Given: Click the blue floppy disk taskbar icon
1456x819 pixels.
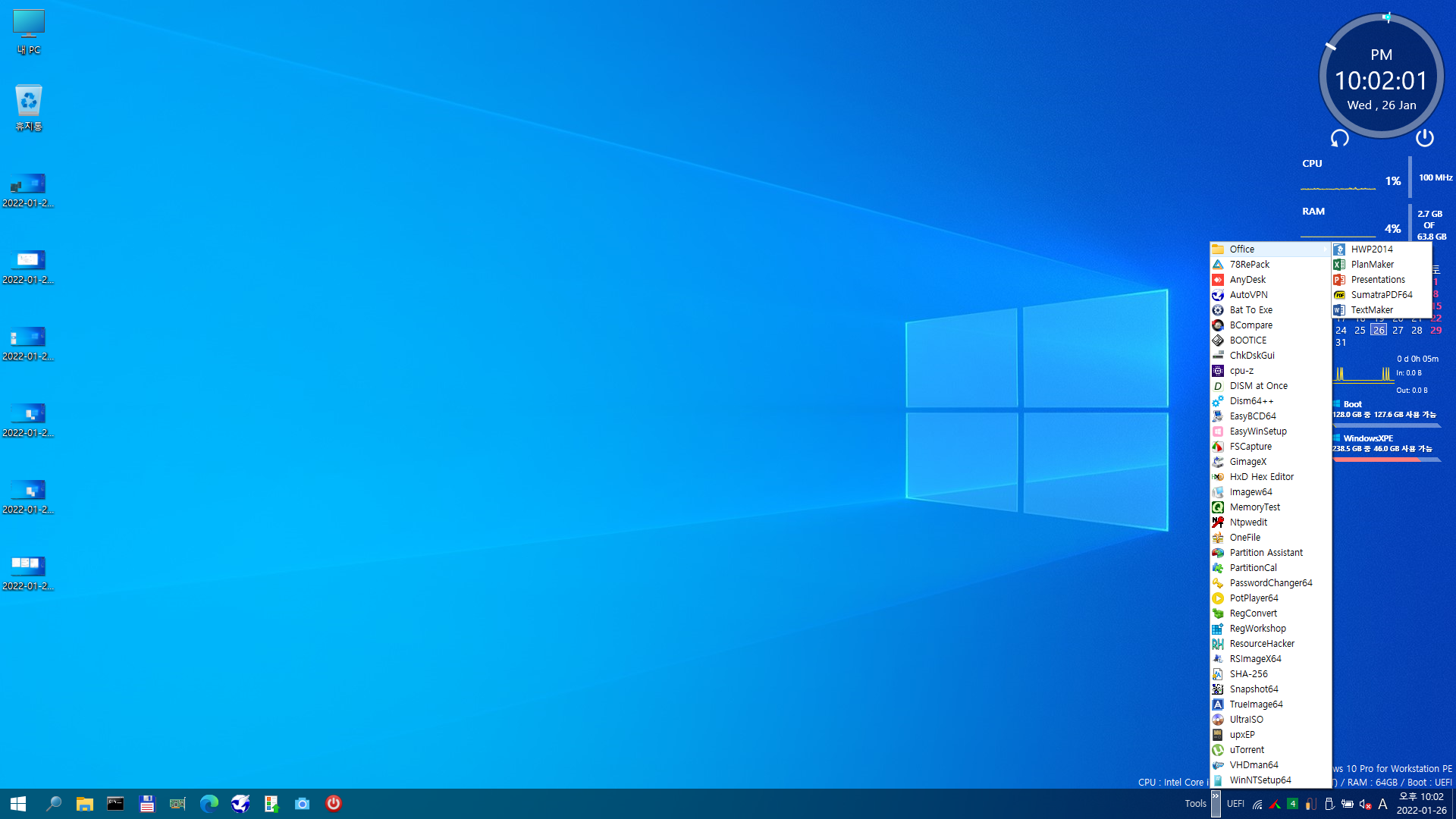Looking at the screenshot, I should [x=146, y=804].
